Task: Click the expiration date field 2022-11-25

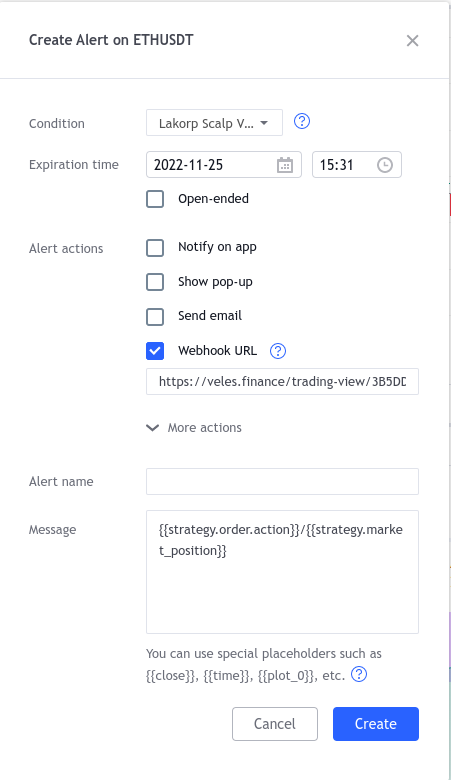Action: pyautogui.click(x=224, y=165)
